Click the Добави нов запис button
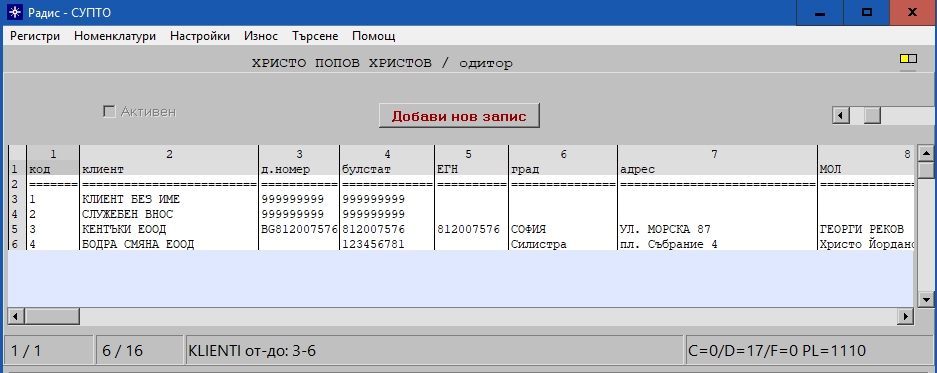The image size is (937, 373). pos(459,116)
